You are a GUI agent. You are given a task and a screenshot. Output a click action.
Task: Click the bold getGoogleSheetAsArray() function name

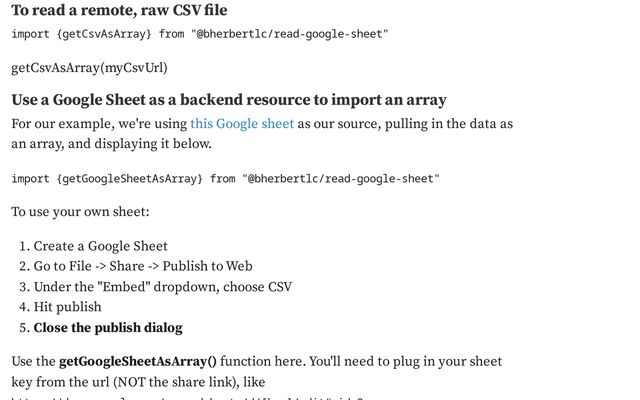(138, 362)
